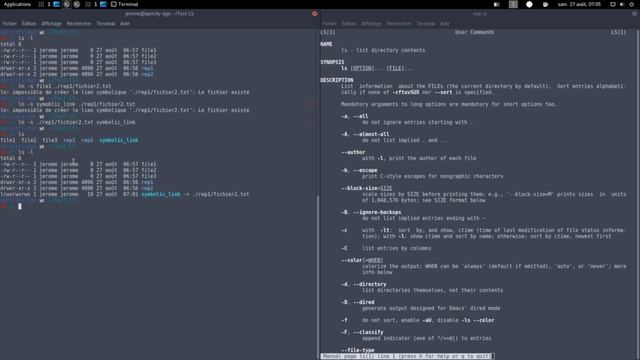Click the '-D, --dired' option entry

[x=358, y=302]
